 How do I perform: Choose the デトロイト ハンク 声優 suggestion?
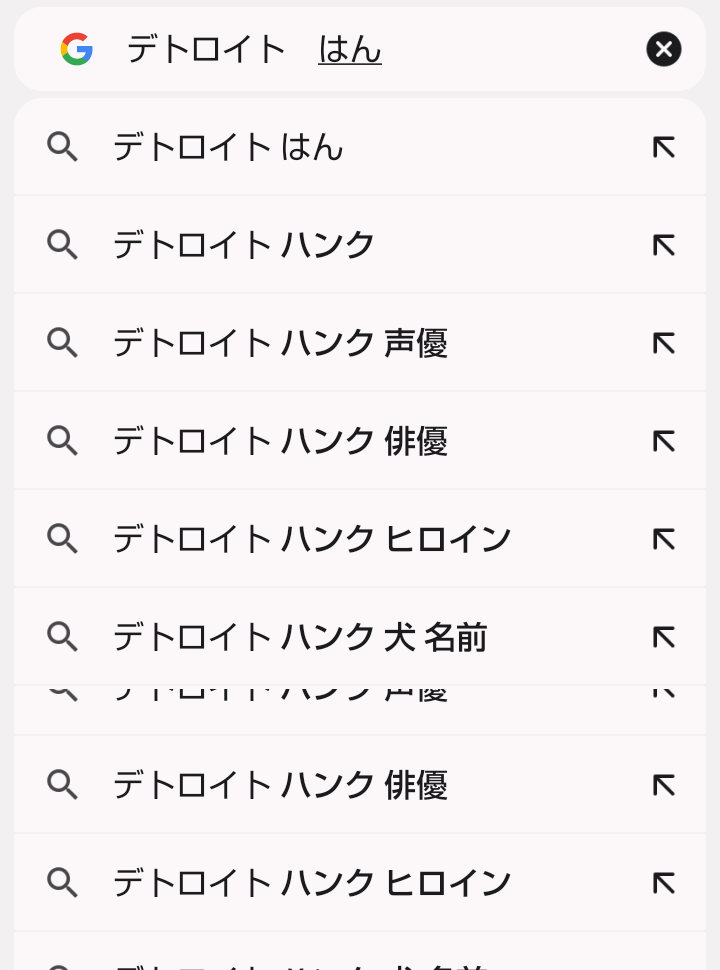pyautogui.click(x=280, y=343)
